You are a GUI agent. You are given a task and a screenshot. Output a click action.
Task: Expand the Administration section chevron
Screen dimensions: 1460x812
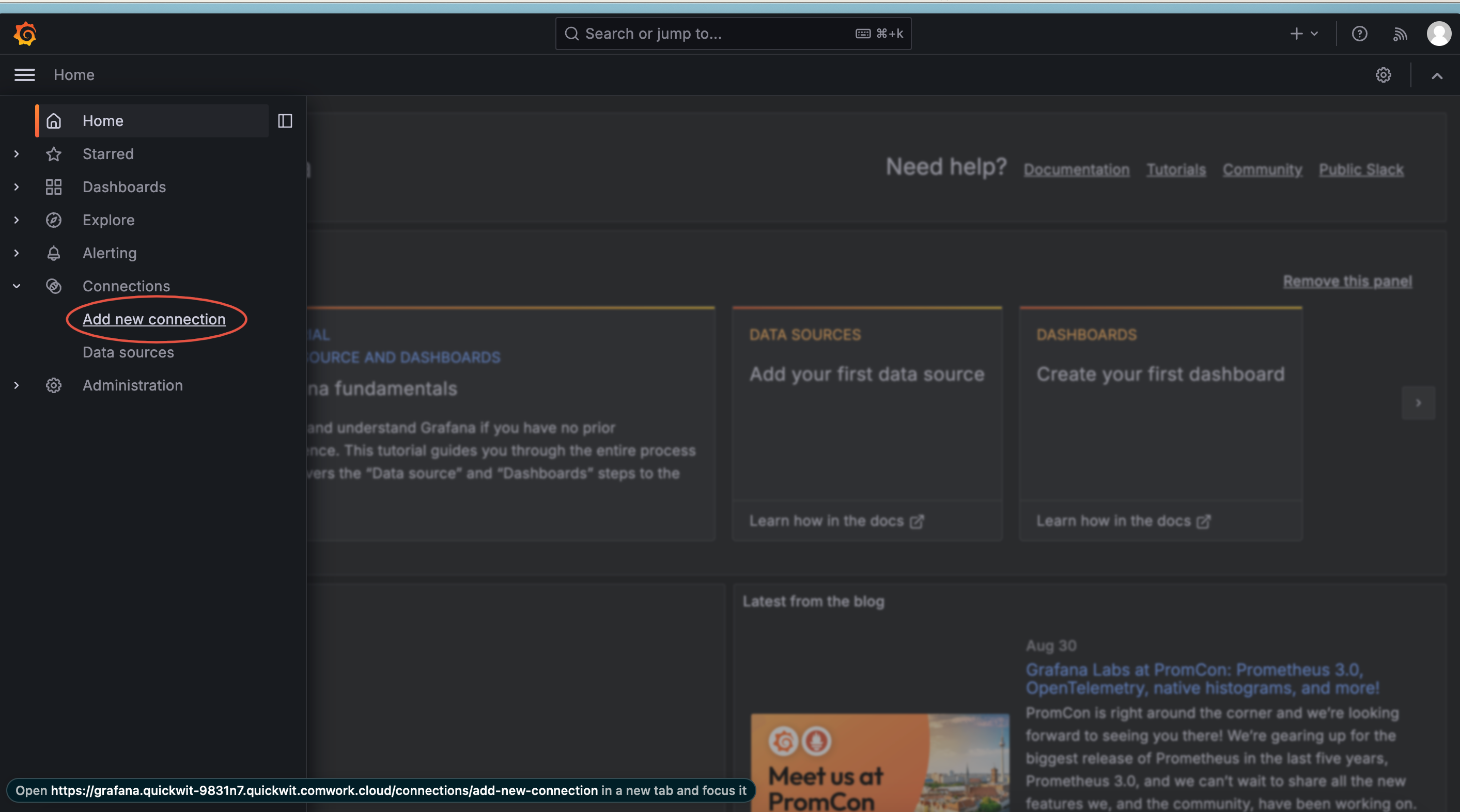pos(17,385)
